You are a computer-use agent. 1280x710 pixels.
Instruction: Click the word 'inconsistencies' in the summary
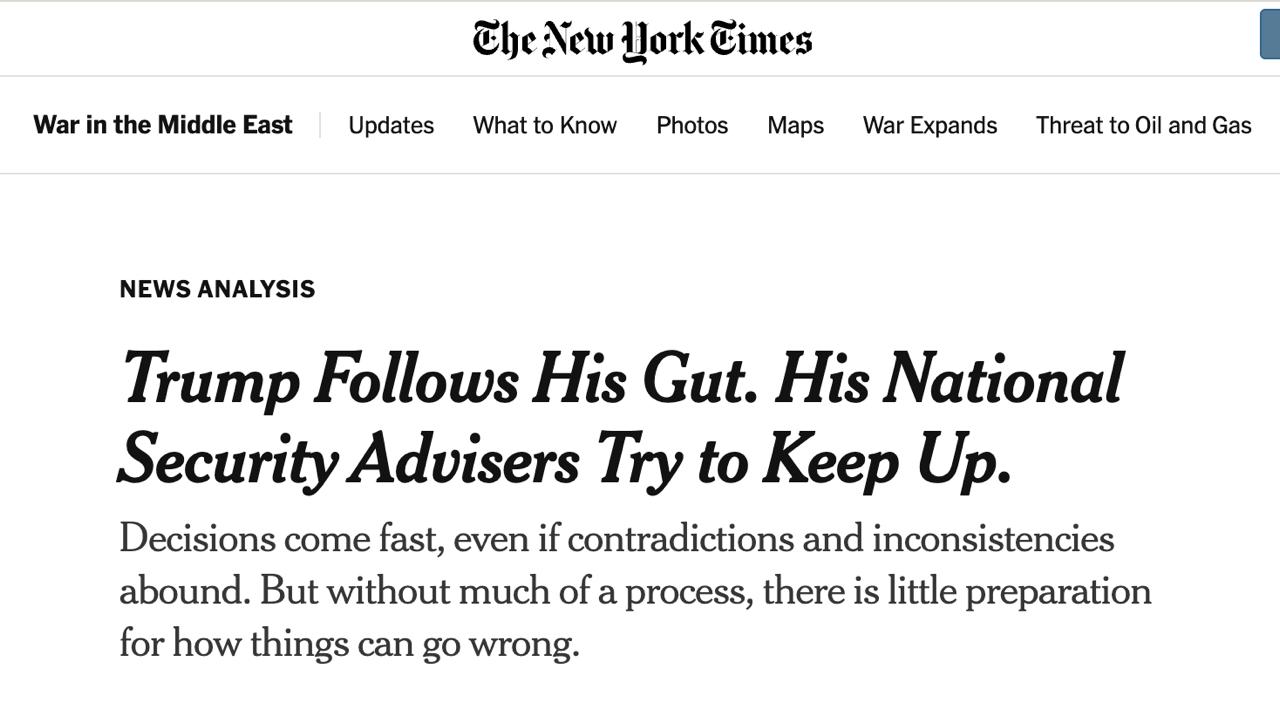pos(993,539)
